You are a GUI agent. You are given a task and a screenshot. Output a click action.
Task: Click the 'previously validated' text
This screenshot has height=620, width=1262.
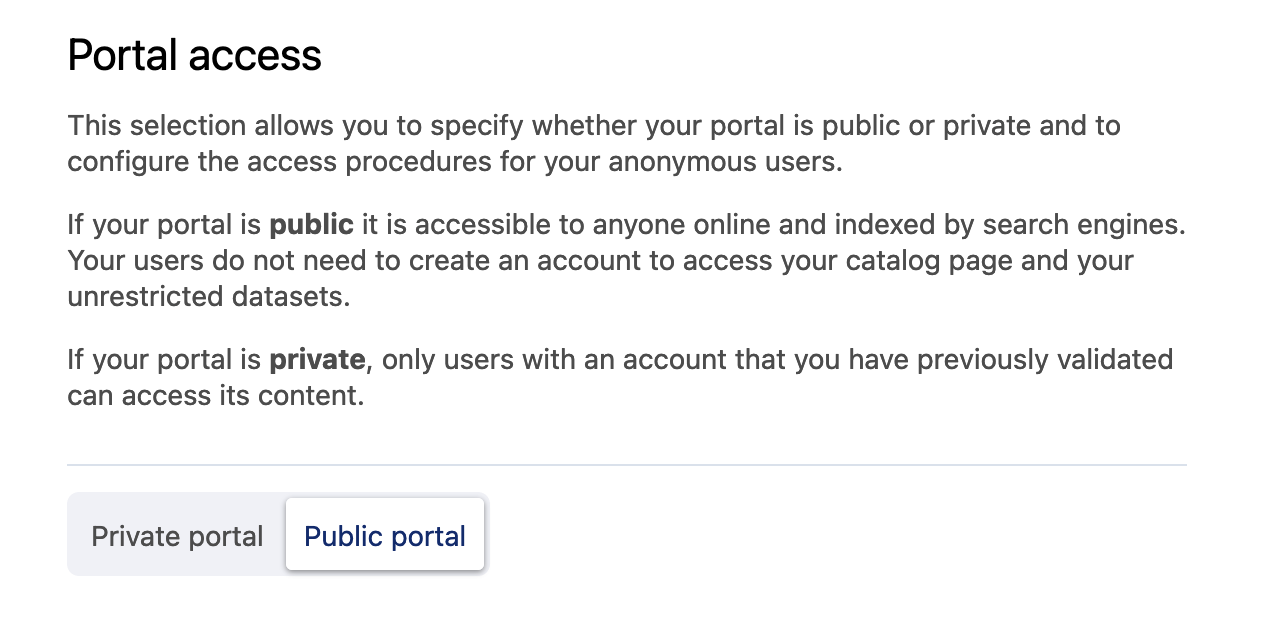(x=1045, y=359)
